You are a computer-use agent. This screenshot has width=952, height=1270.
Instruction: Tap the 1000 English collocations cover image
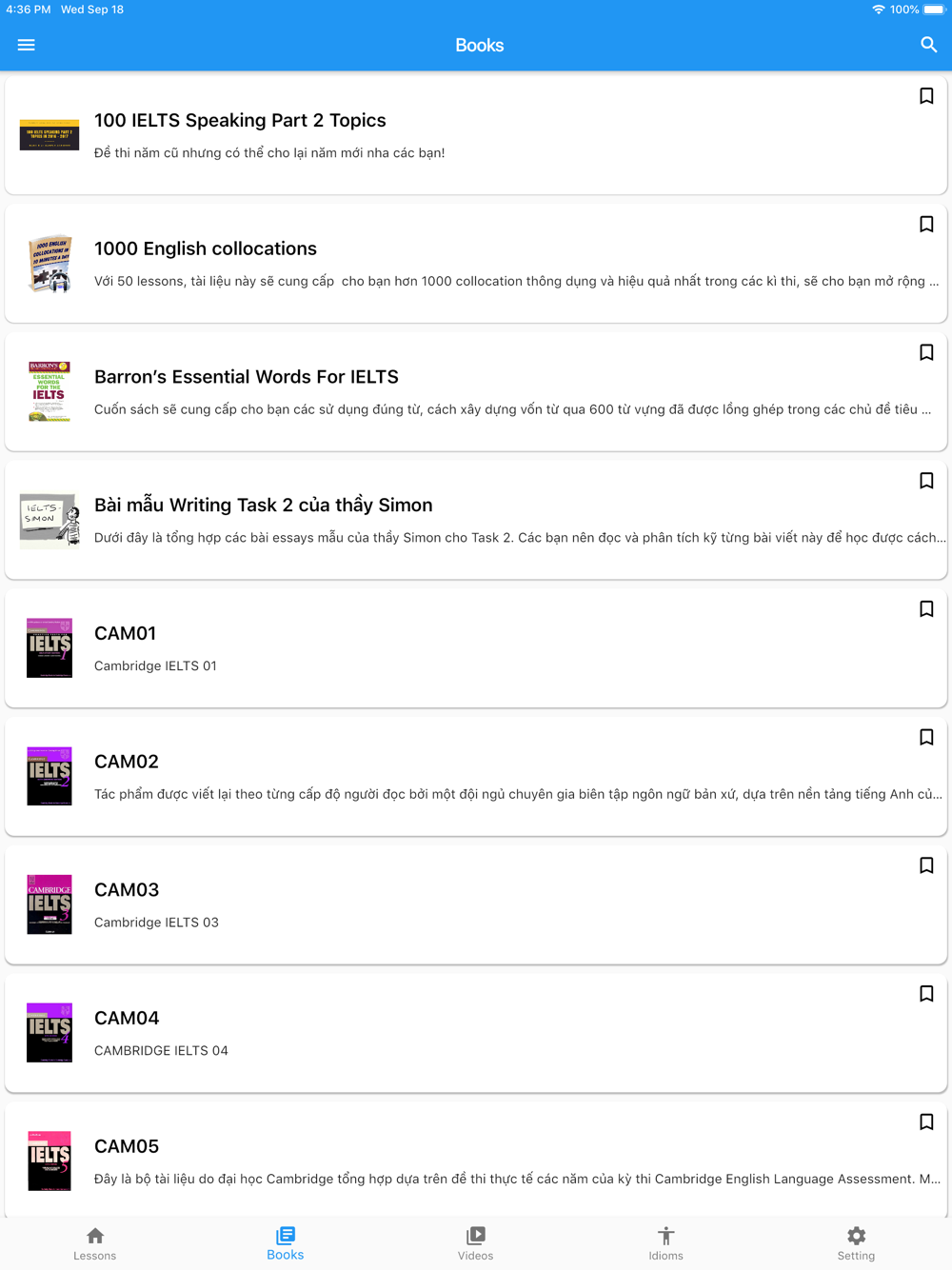[x=50, y=263]
